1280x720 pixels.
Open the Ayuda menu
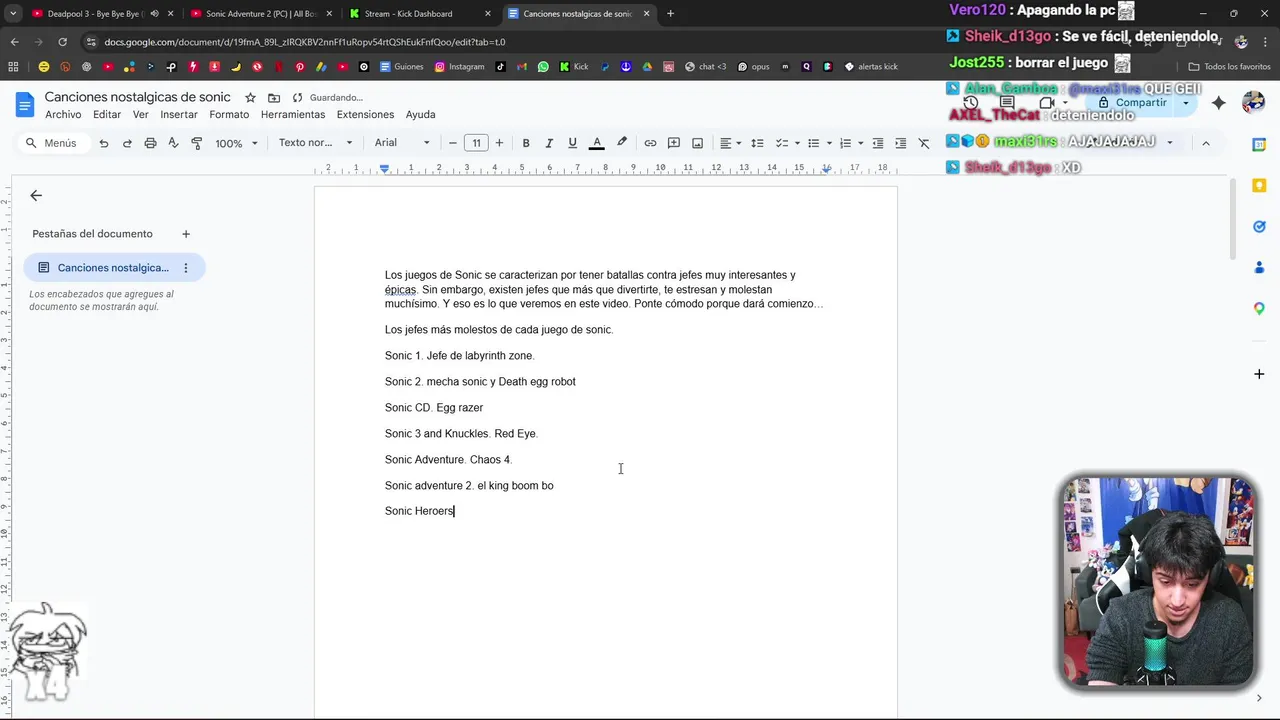pyautogui.click(x=420, y=114)
